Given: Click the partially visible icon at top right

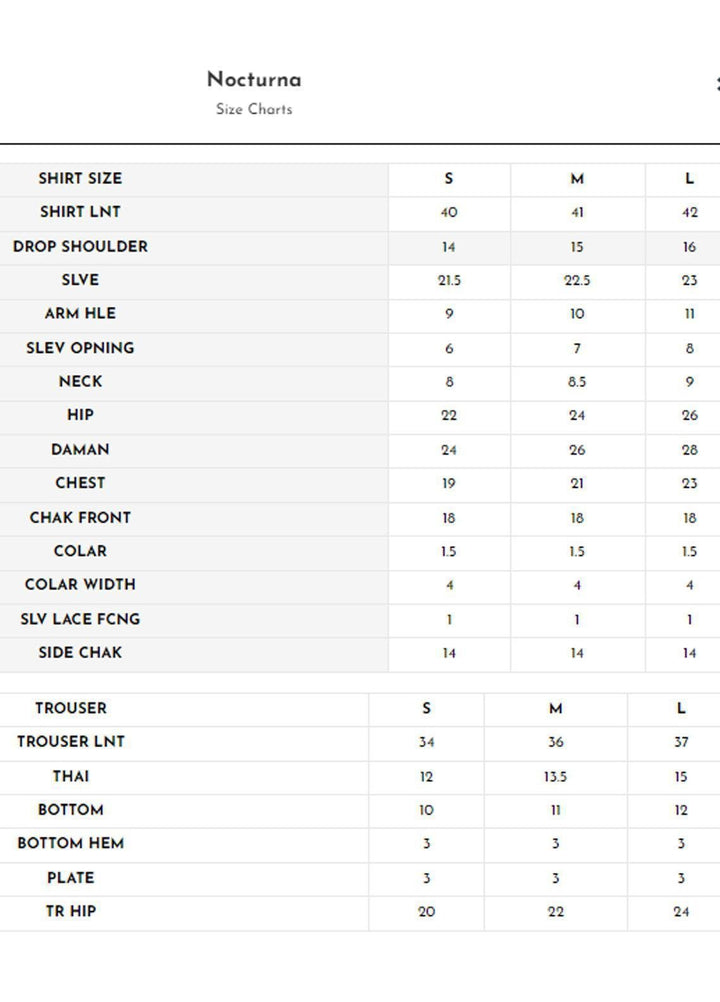Looking at the screenshot, I should (716, 84).
